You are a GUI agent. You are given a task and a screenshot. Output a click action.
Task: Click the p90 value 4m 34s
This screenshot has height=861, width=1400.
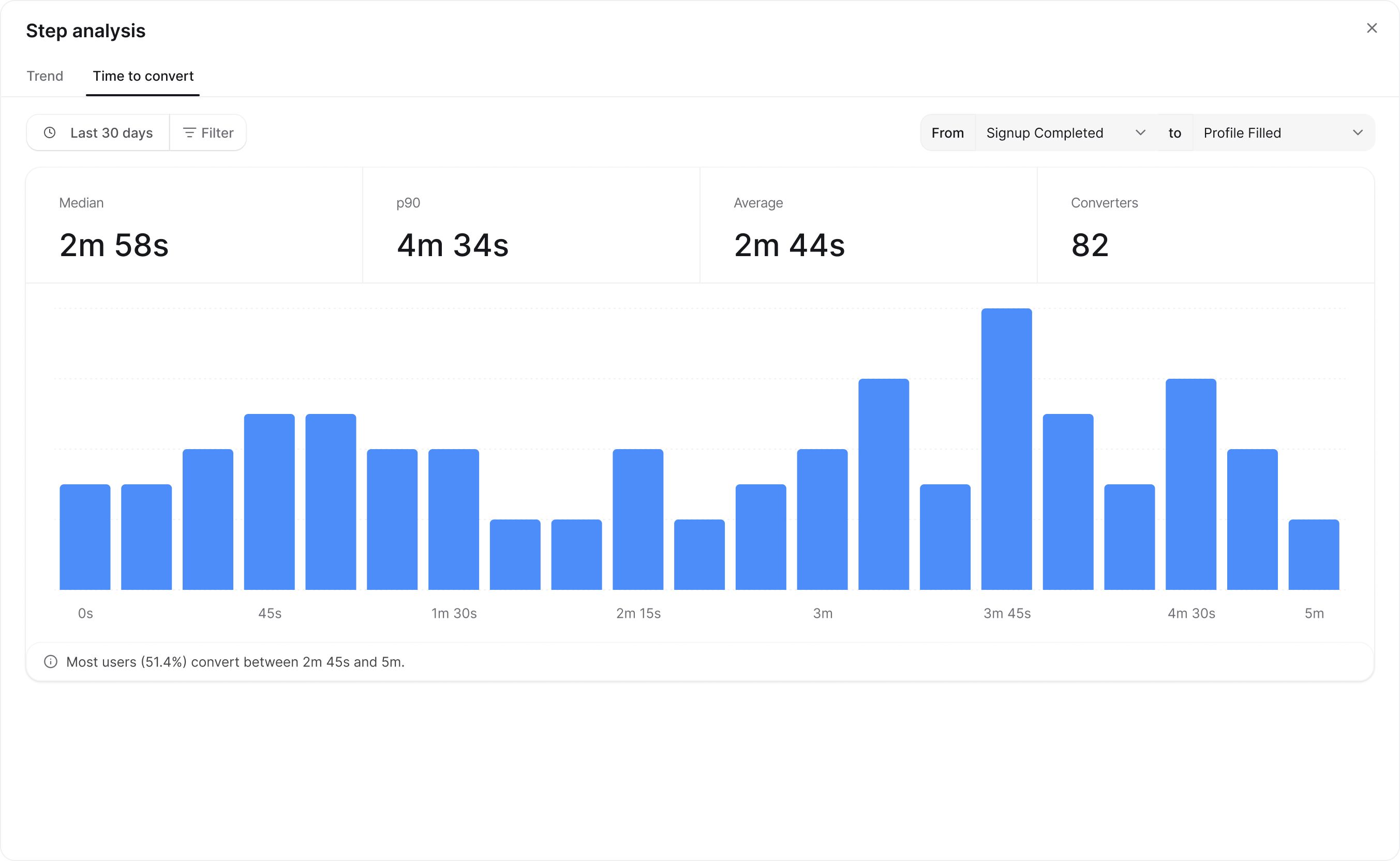coord(453,245)
